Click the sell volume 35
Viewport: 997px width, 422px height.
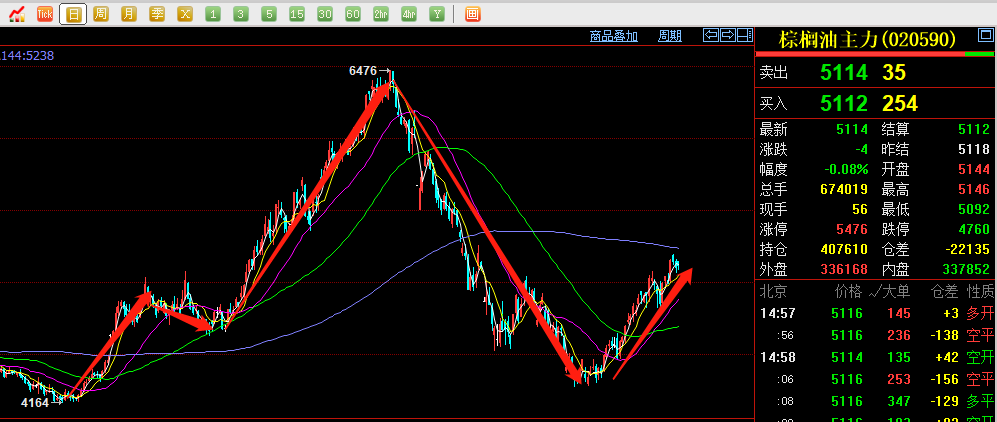pyautogui.click(x=894, y=73)
